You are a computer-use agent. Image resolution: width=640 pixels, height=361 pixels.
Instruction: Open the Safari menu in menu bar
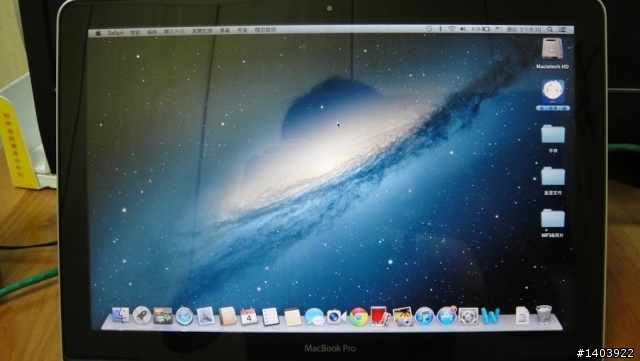(x=116, y=32)
